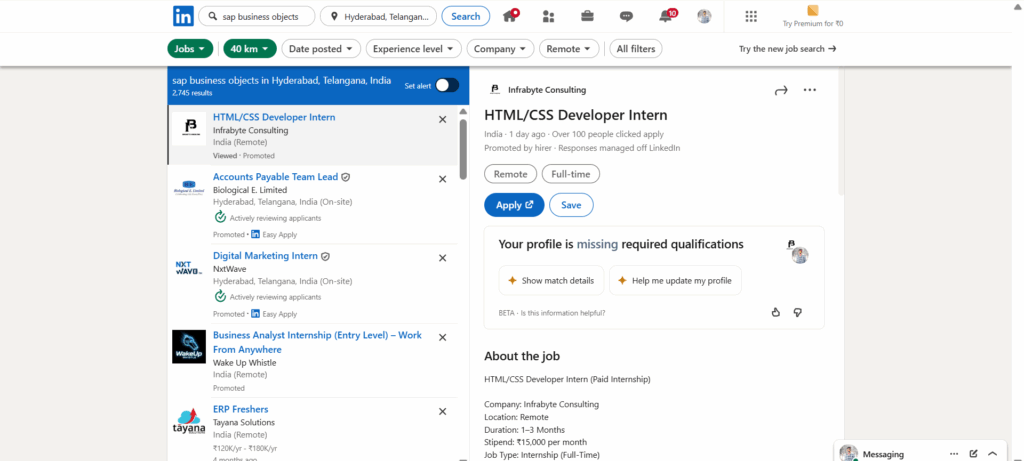Click the location search field
The height and width of the screenshot is (461, 1024).
(x=379, y=16)
